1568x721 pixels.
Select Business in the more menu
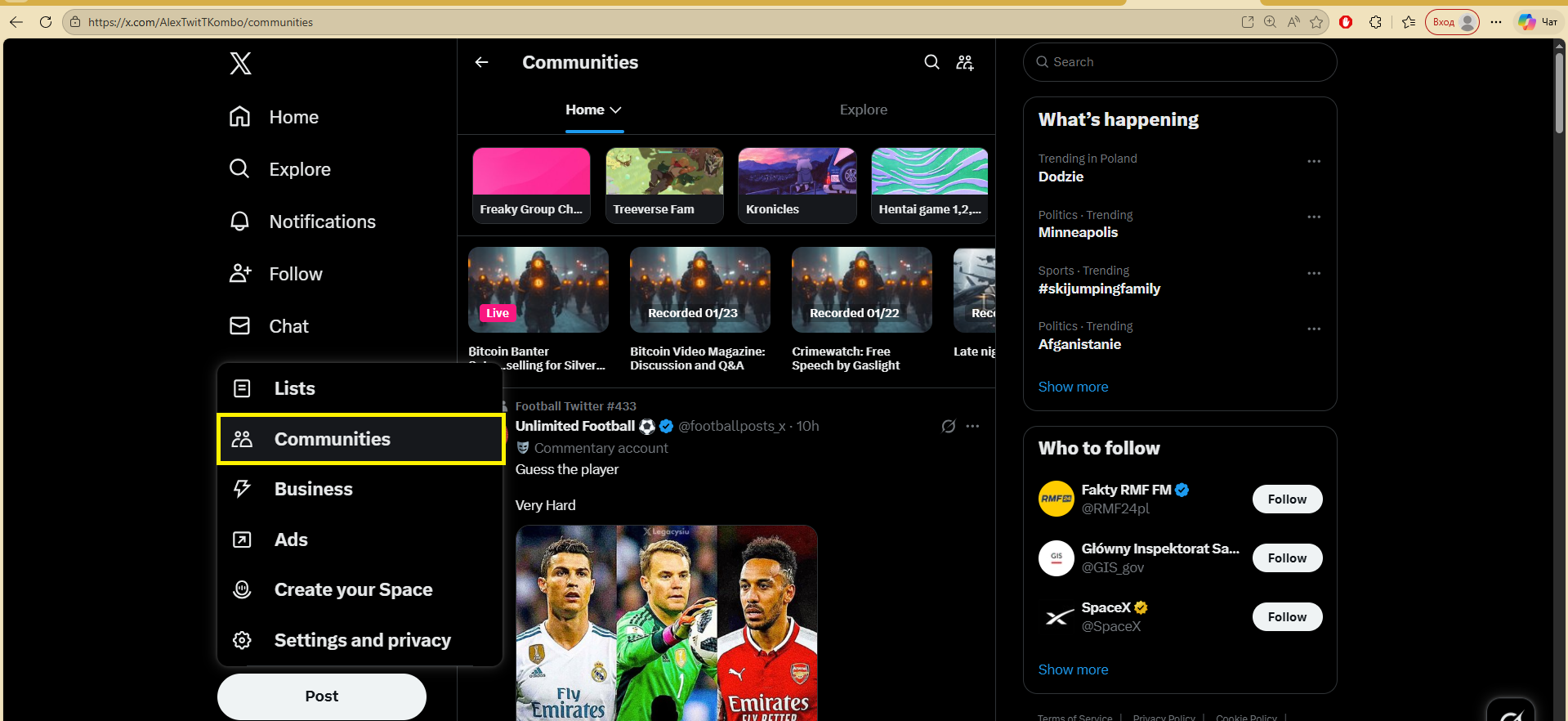360,489
